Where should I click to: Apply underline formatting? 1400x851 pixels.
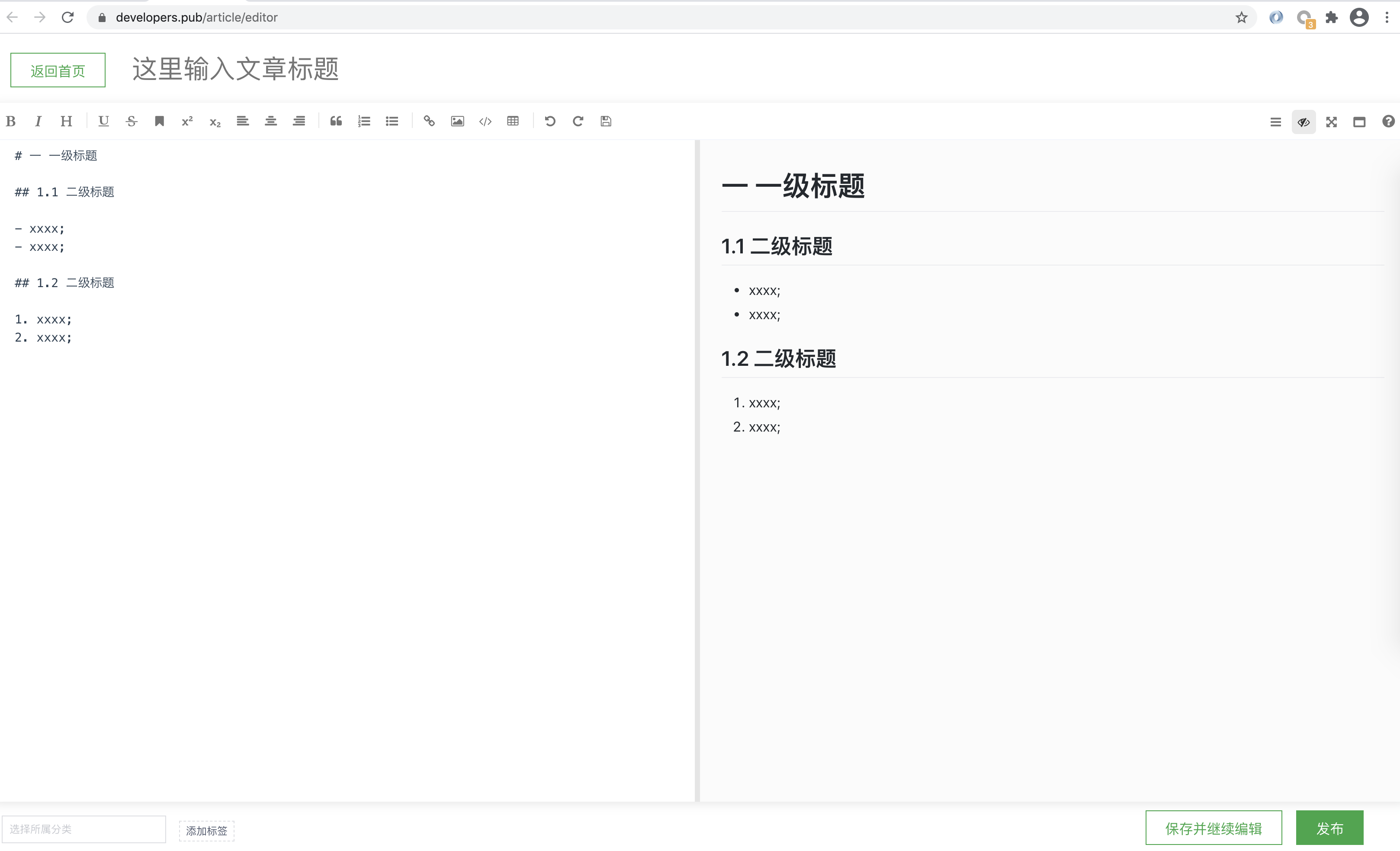point(103,121)
